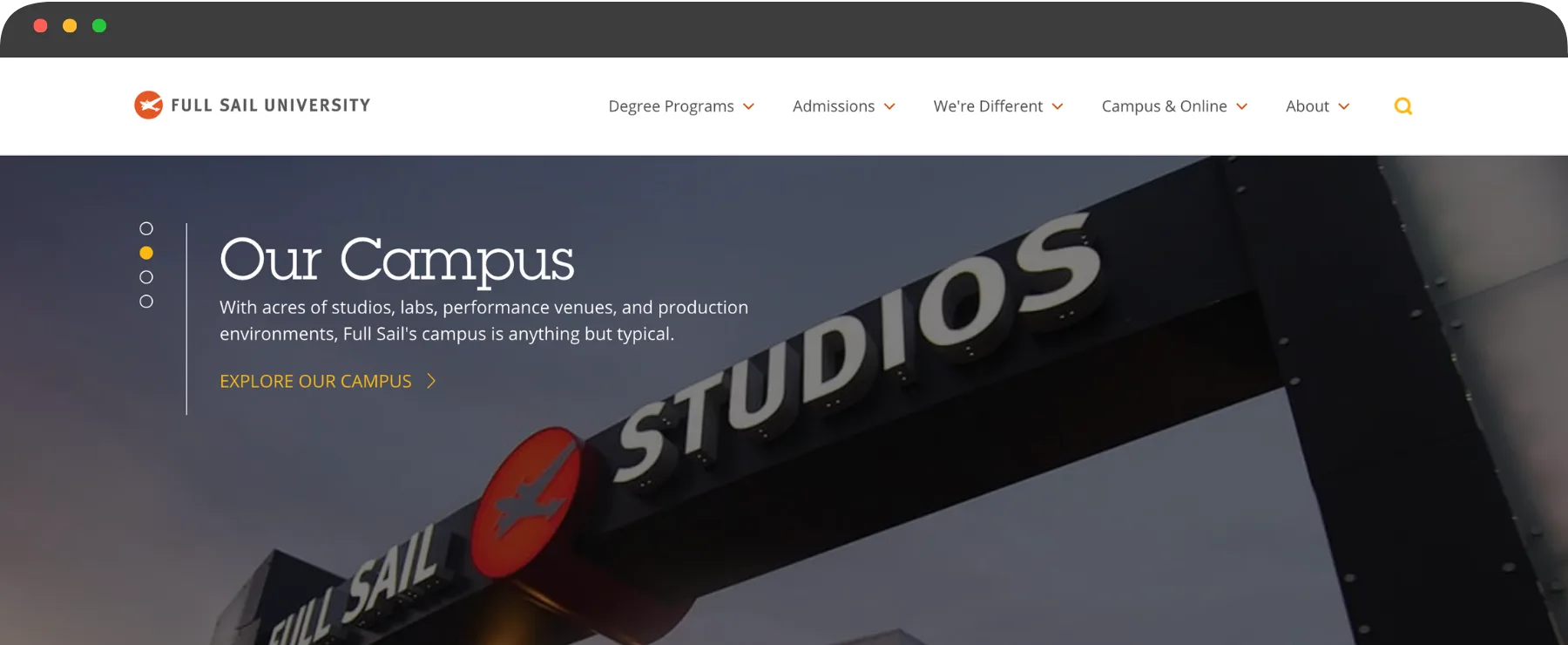Select the fourth carousel slide dot
Screen dimensions: 1568x645
click(146, 302)
